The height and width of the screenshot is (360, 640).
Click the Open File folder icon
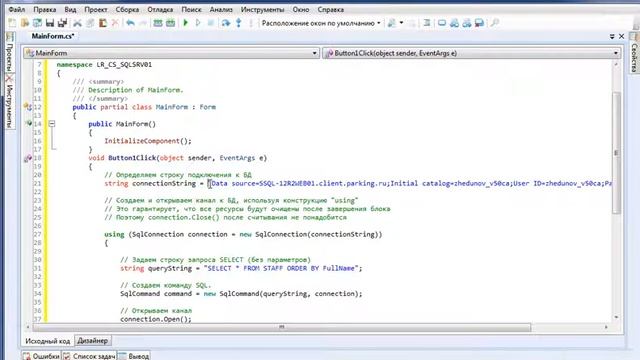tap(25, 23)
